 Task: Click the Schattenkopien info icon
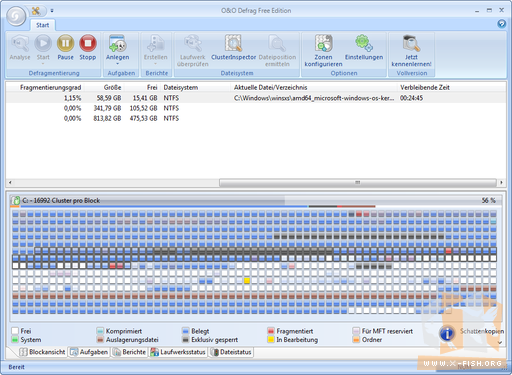pyautogui.click(x=447, y=333)
